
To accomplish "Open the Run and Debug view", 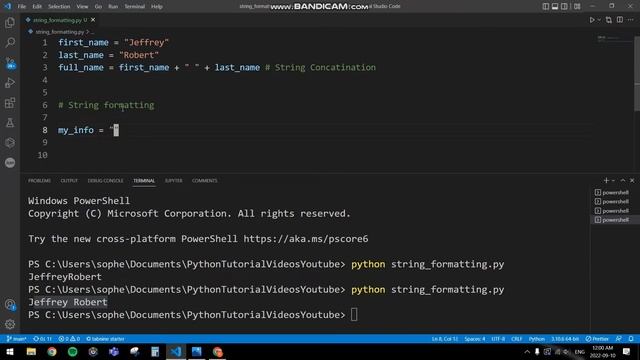I will tap(10, 83).
